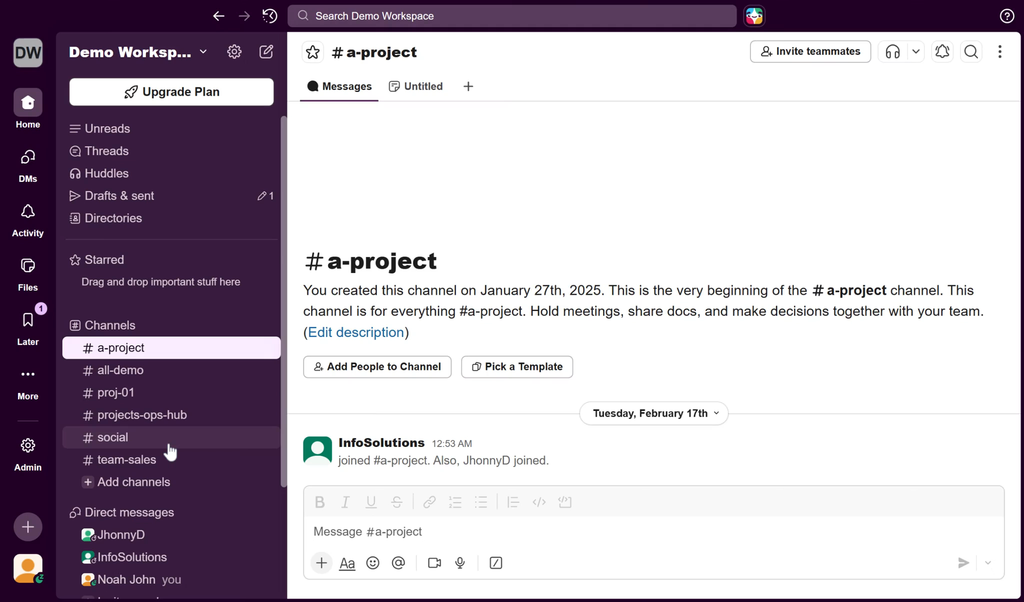Open Activity in the left rail
Screen dimensions: 1024x602
coord(28,219)
